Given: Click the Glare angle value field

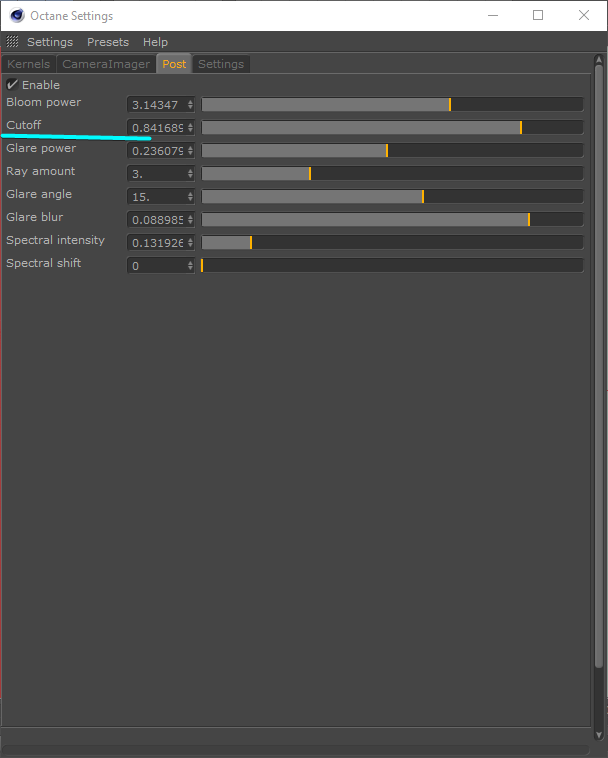Looking at the screenshot, I should pos(160,197).
